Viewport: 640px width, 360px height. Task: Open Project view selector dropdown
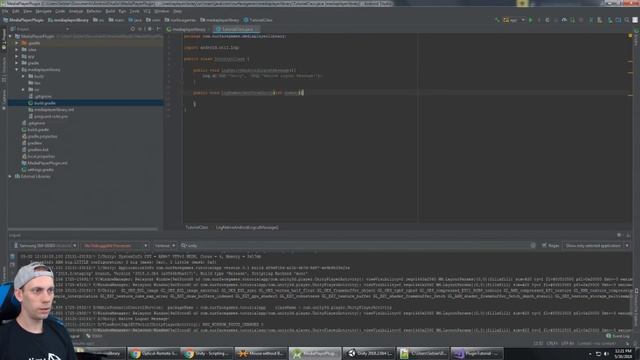pos(40,29)
